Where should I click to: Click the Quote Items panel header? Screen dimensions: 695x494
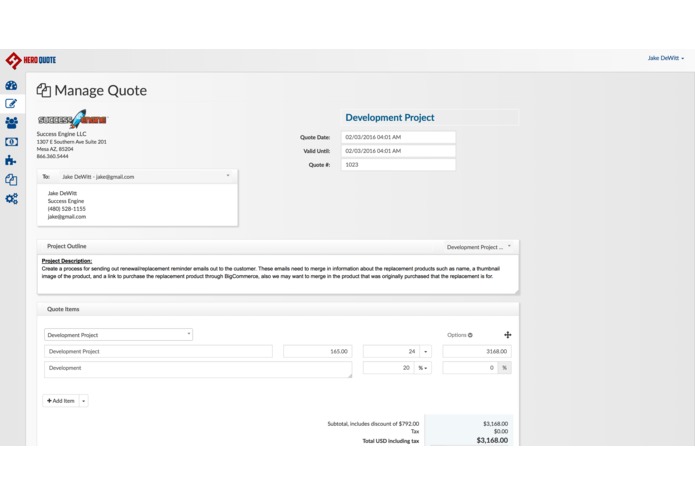click(278, 309)
